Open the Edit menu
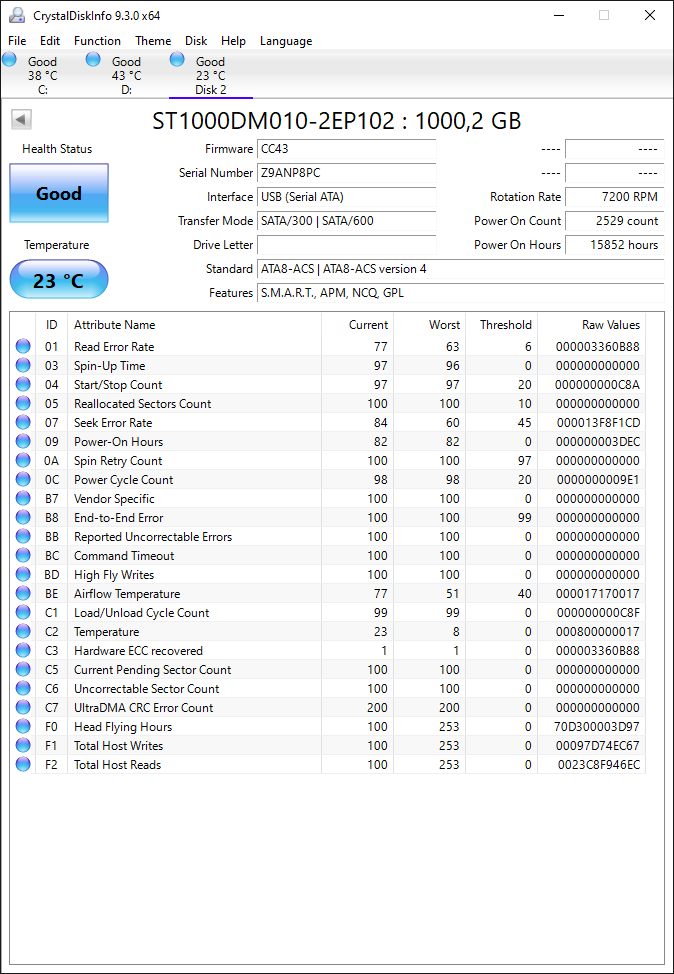 tap(50, 41)
